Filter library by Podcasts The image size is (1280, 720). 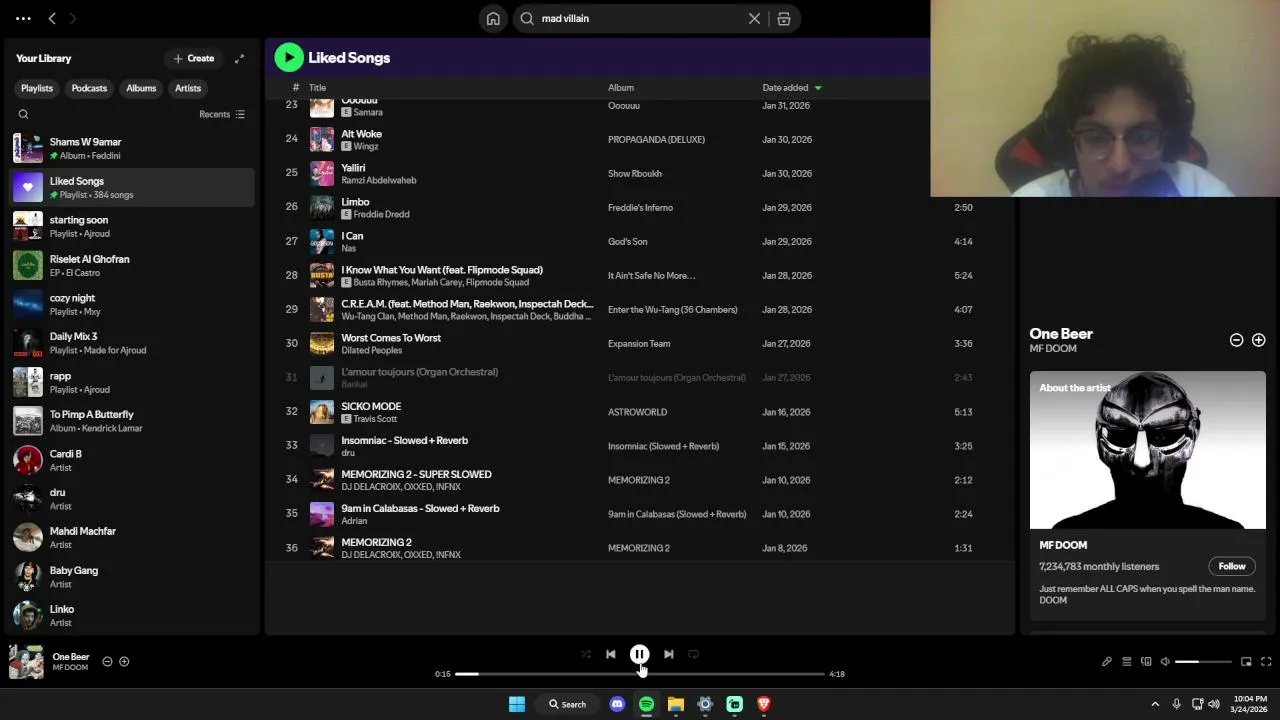(89, 88)
